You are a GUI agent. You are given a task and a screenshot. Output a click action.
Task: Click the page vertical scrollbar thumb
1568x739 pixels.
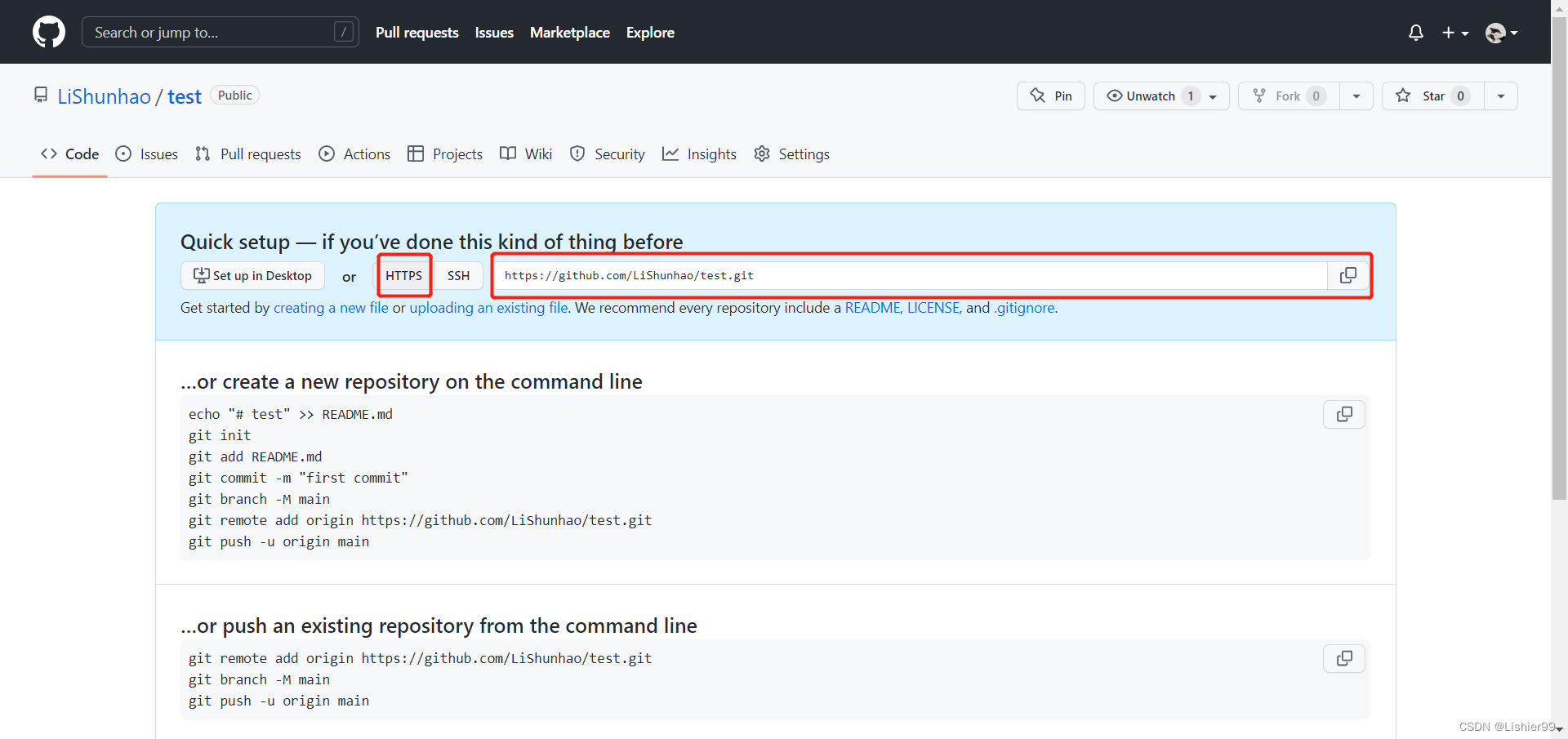[x=1559, y=257]
